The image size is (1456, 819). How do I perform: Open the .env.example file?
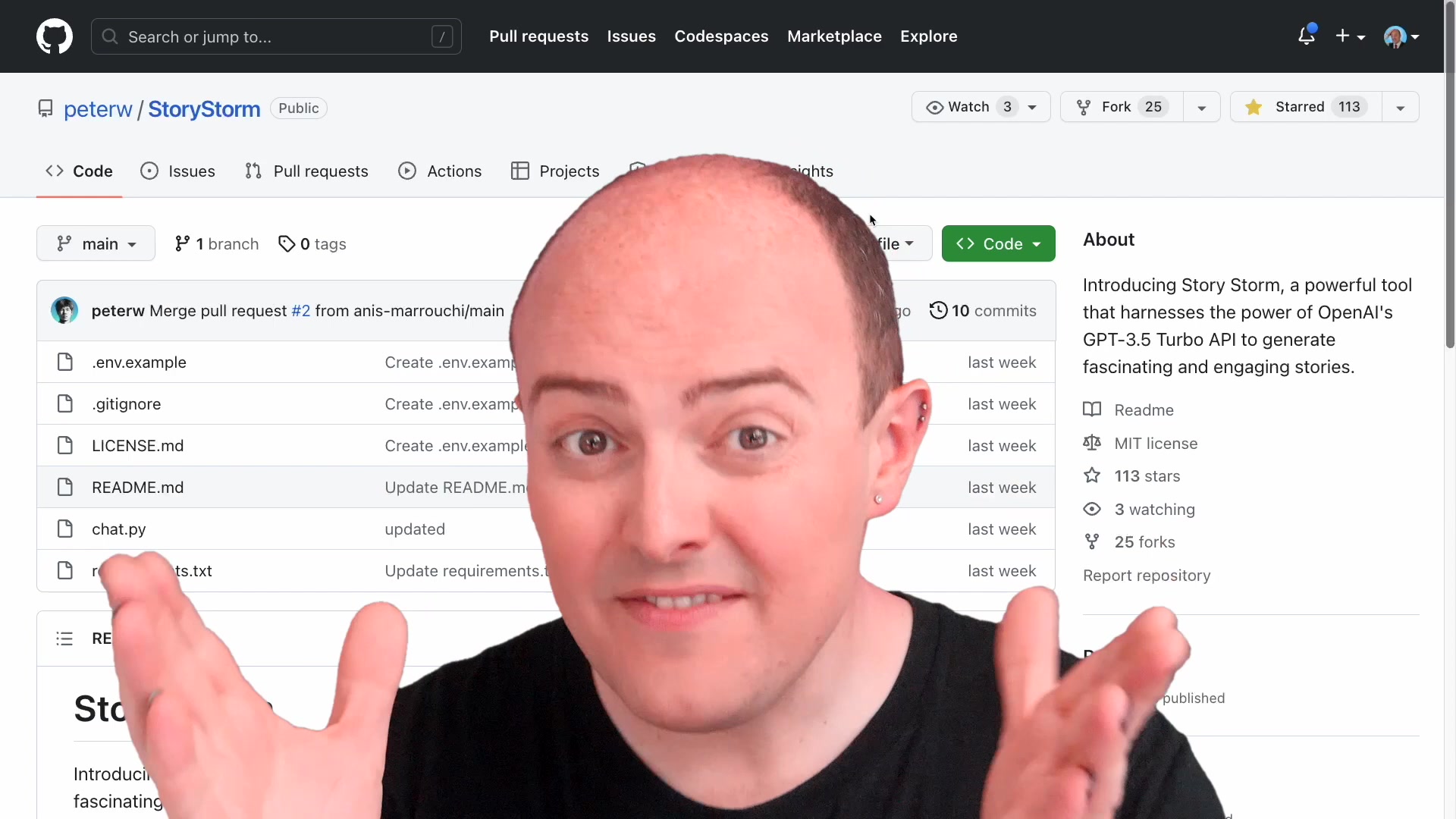[139, 362]
